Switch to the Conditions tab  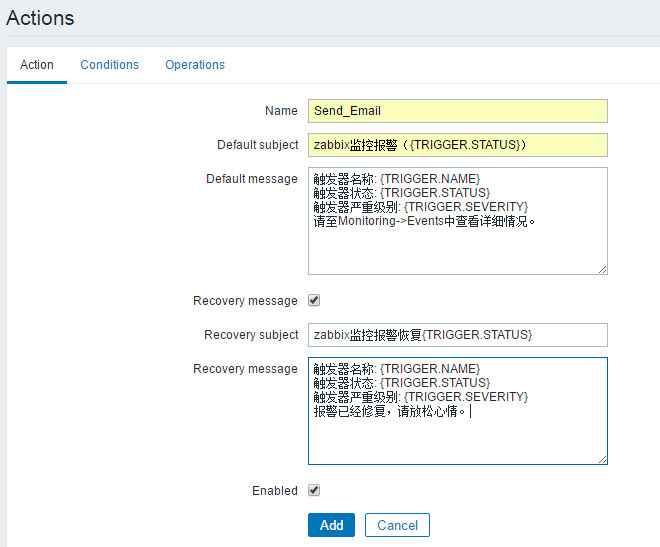109,65
